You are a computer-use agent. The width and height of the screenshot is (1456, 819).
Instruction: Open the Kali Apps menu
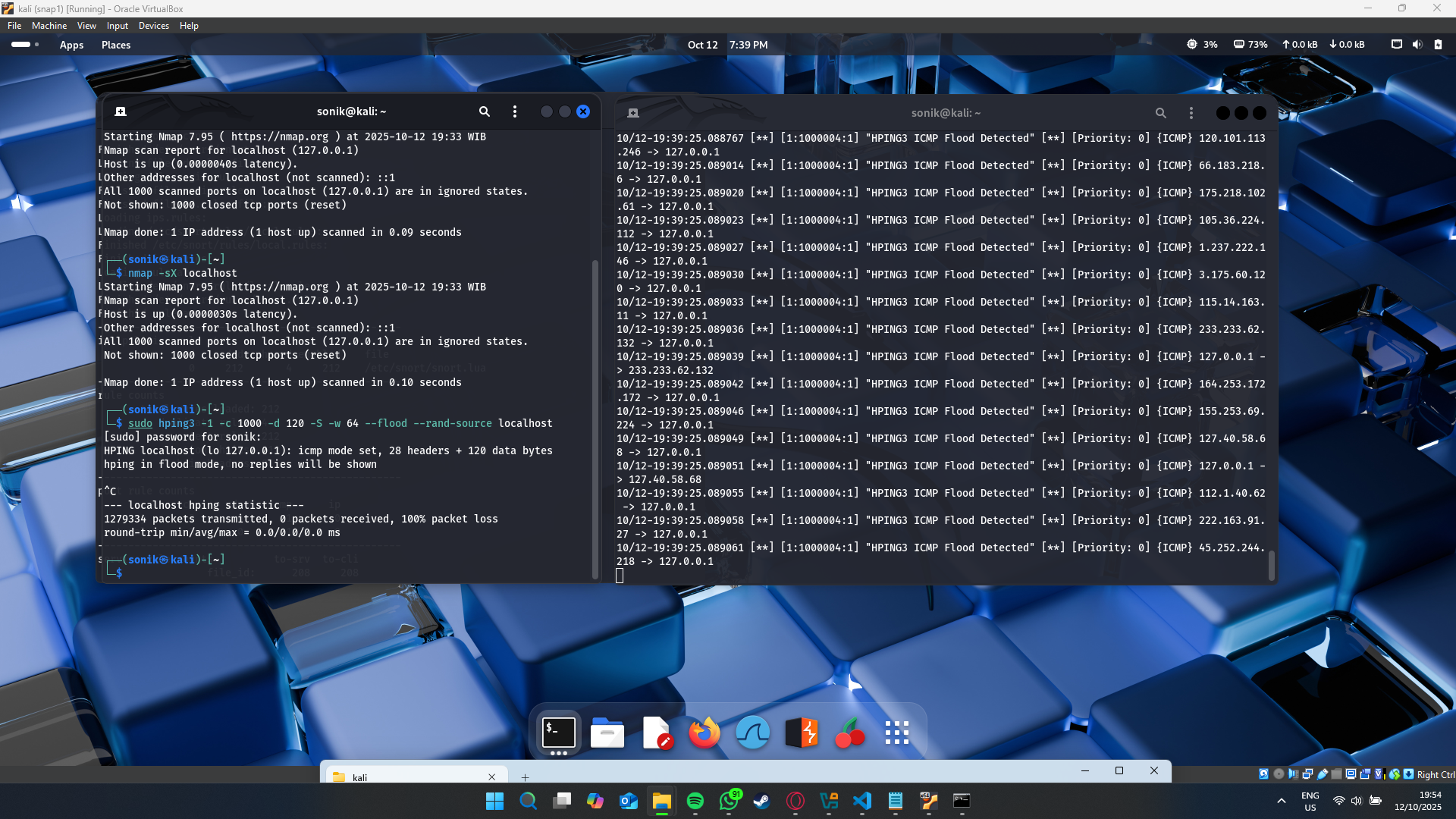(x=71, y=45)
